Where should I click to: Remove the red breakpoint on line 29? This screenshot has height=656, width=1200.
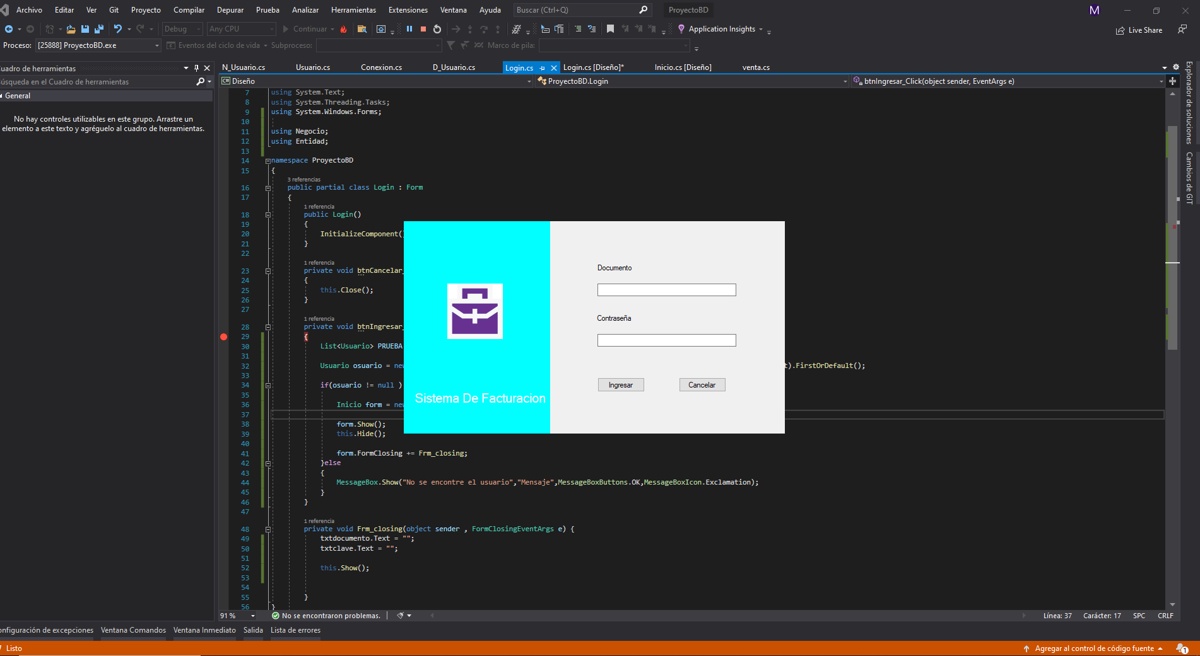click(224, 337)
